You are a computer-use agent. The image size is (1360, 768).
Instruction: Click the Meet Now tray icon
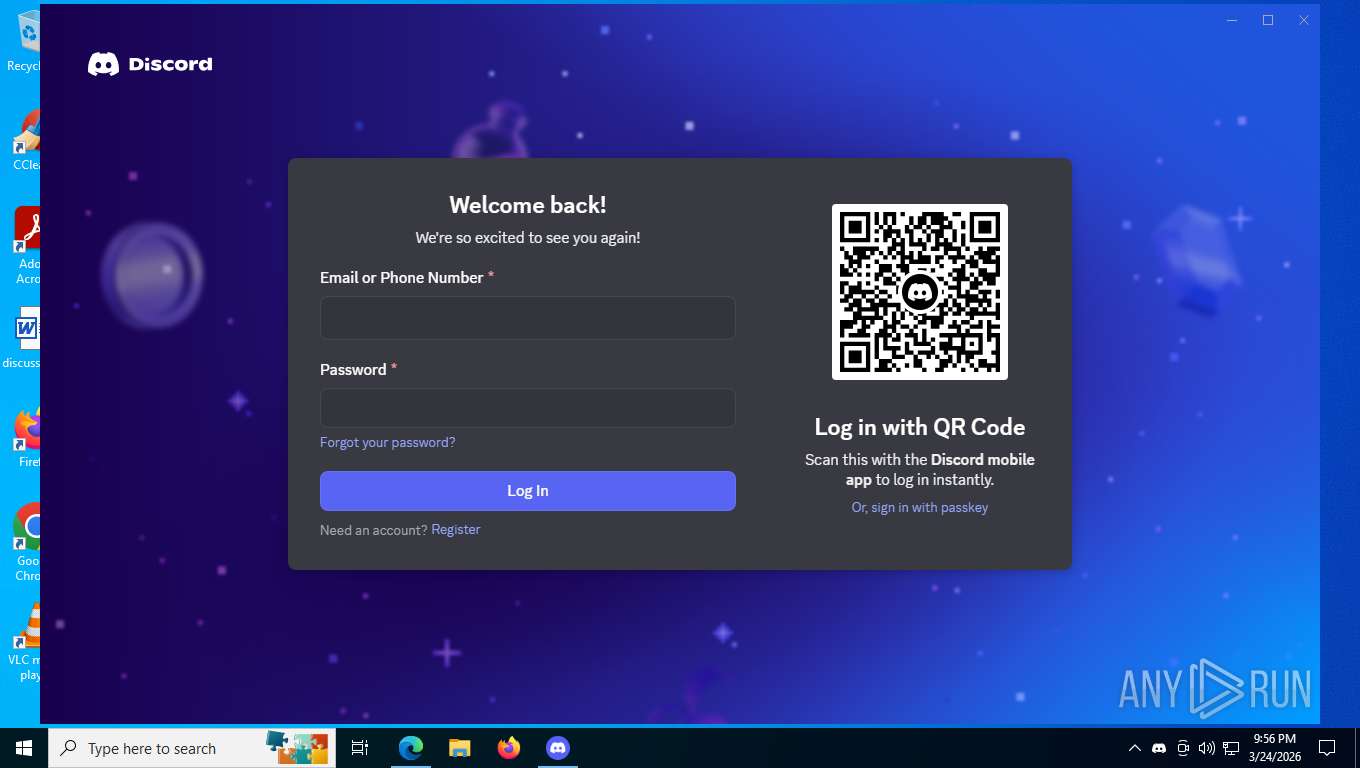pos(1183,748)
